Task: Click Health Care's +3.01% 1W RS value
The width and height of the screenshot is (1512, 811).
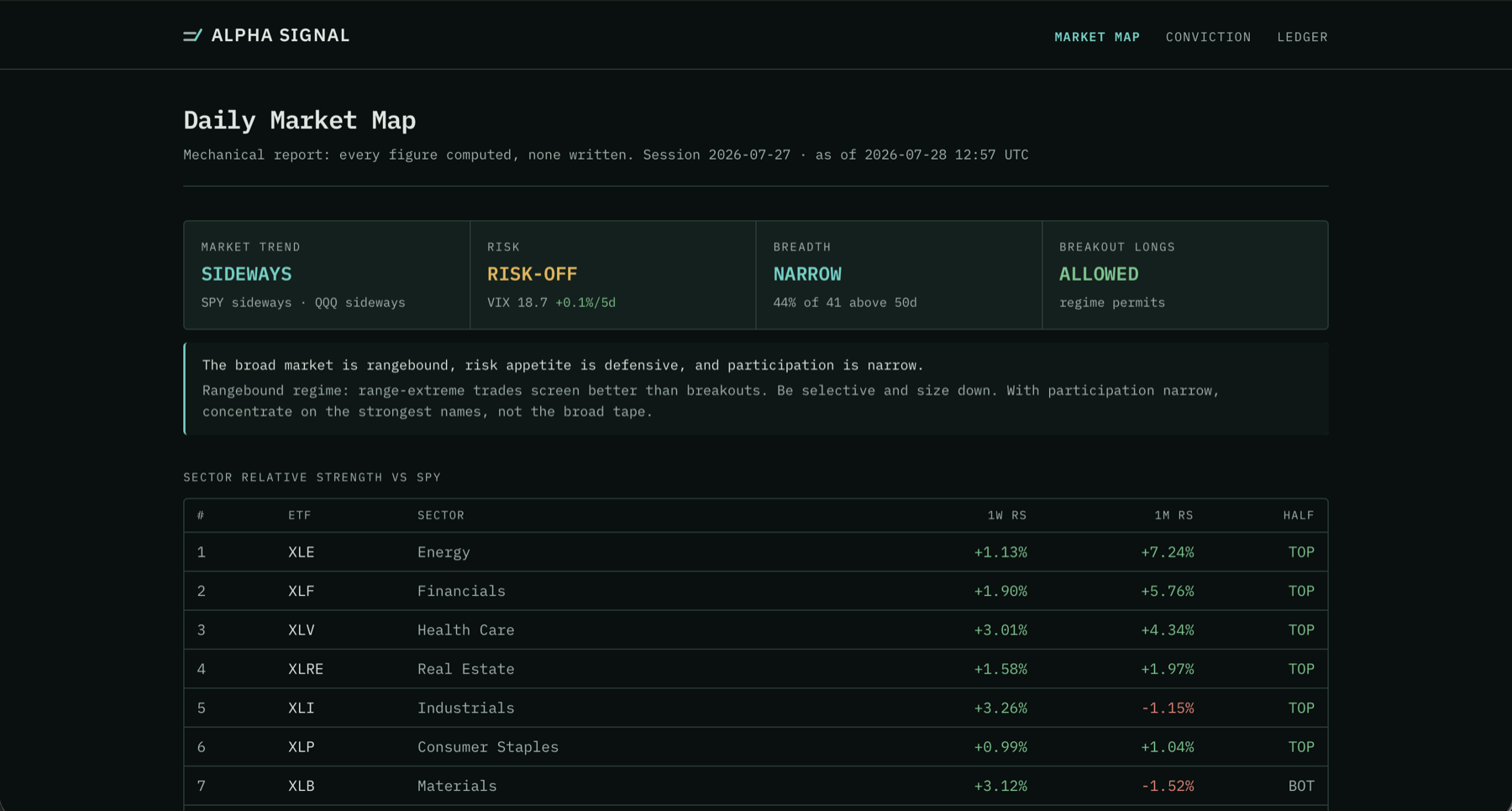Action: [1000, 629]
